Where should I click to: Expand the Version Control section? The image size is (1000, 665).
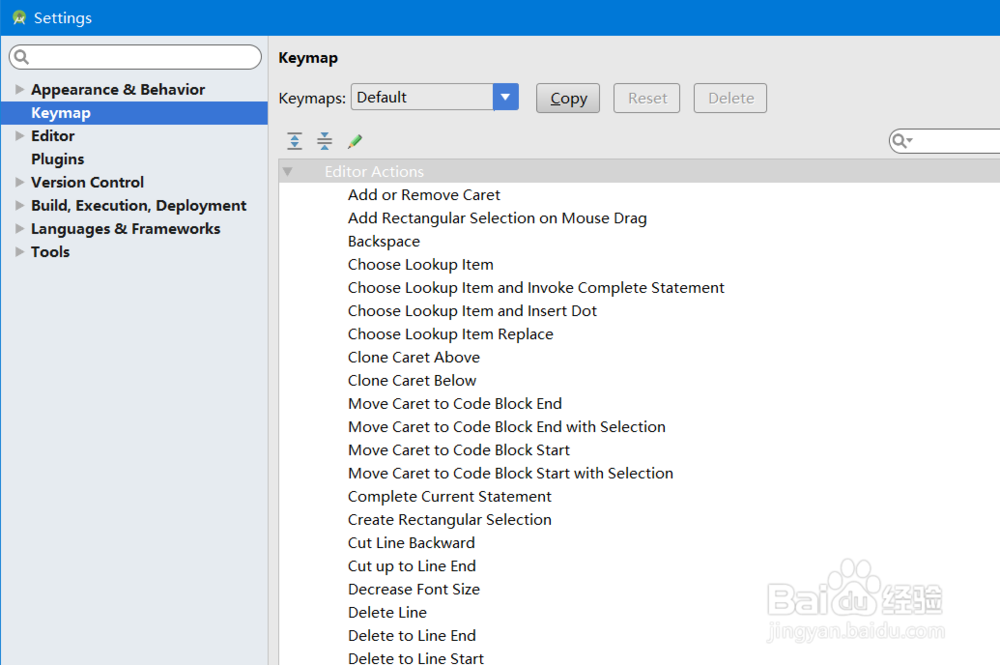(20, 182)
